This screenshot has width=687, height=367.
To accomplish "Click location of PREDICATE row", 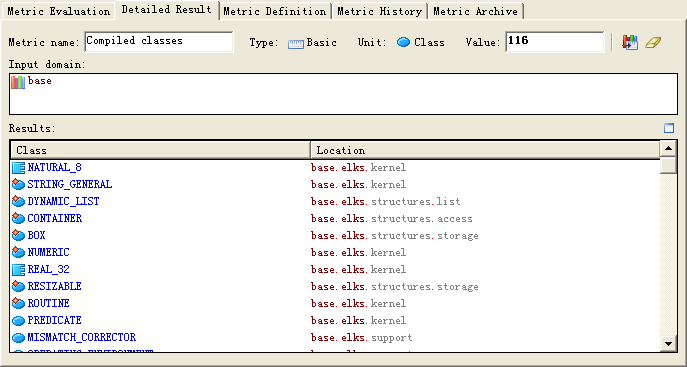I will coord(358,321).
